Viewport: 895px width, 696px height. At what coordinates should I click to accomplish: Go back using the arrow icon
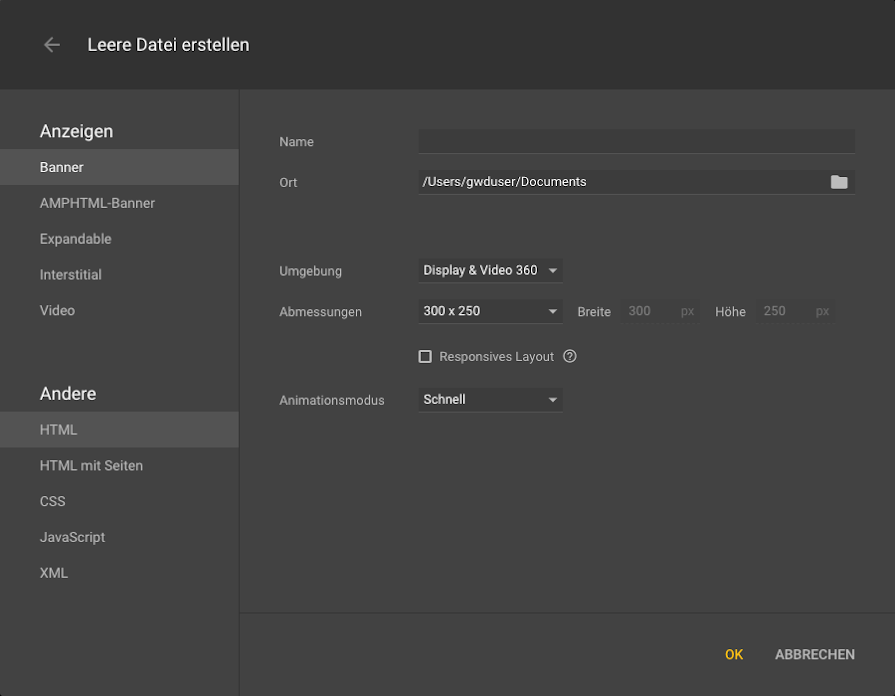tap(52, 45)
